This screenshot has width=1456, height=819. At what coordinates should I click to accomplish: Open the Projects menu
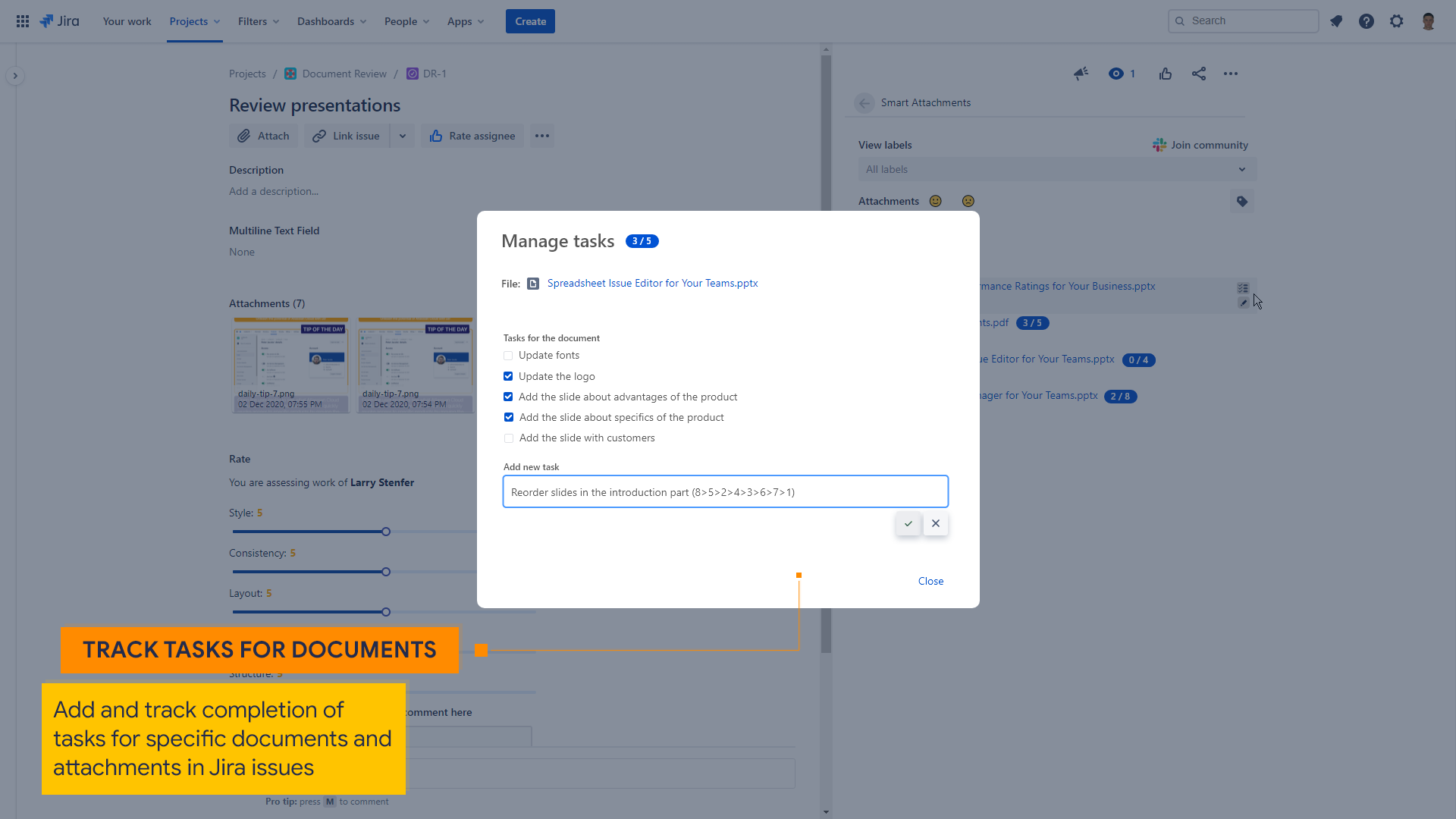click(194, 21)
